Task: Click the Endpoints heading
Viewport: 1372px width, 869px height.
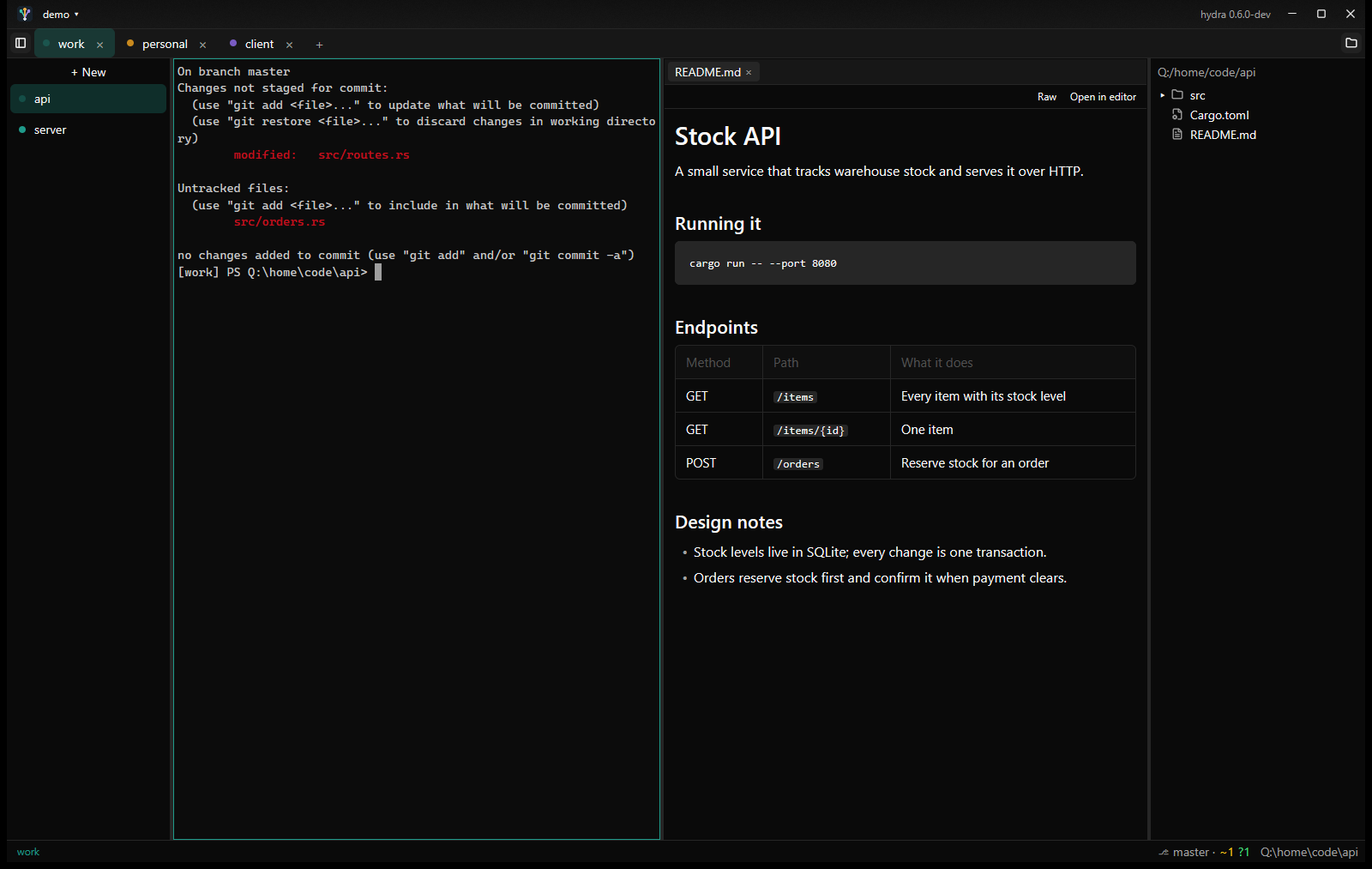Action: point(716,328)
